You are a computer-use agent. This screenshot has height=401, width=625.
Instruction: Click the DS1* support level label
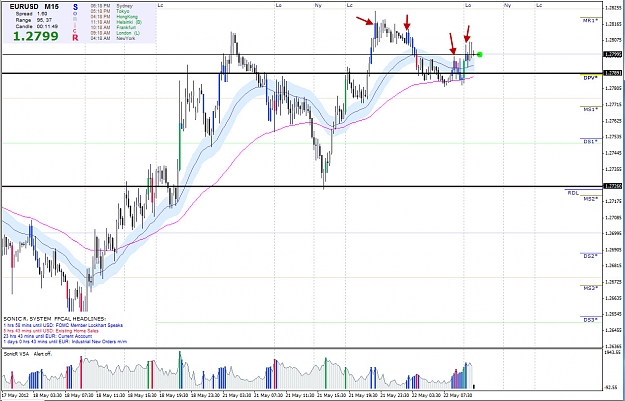(590, 142)
